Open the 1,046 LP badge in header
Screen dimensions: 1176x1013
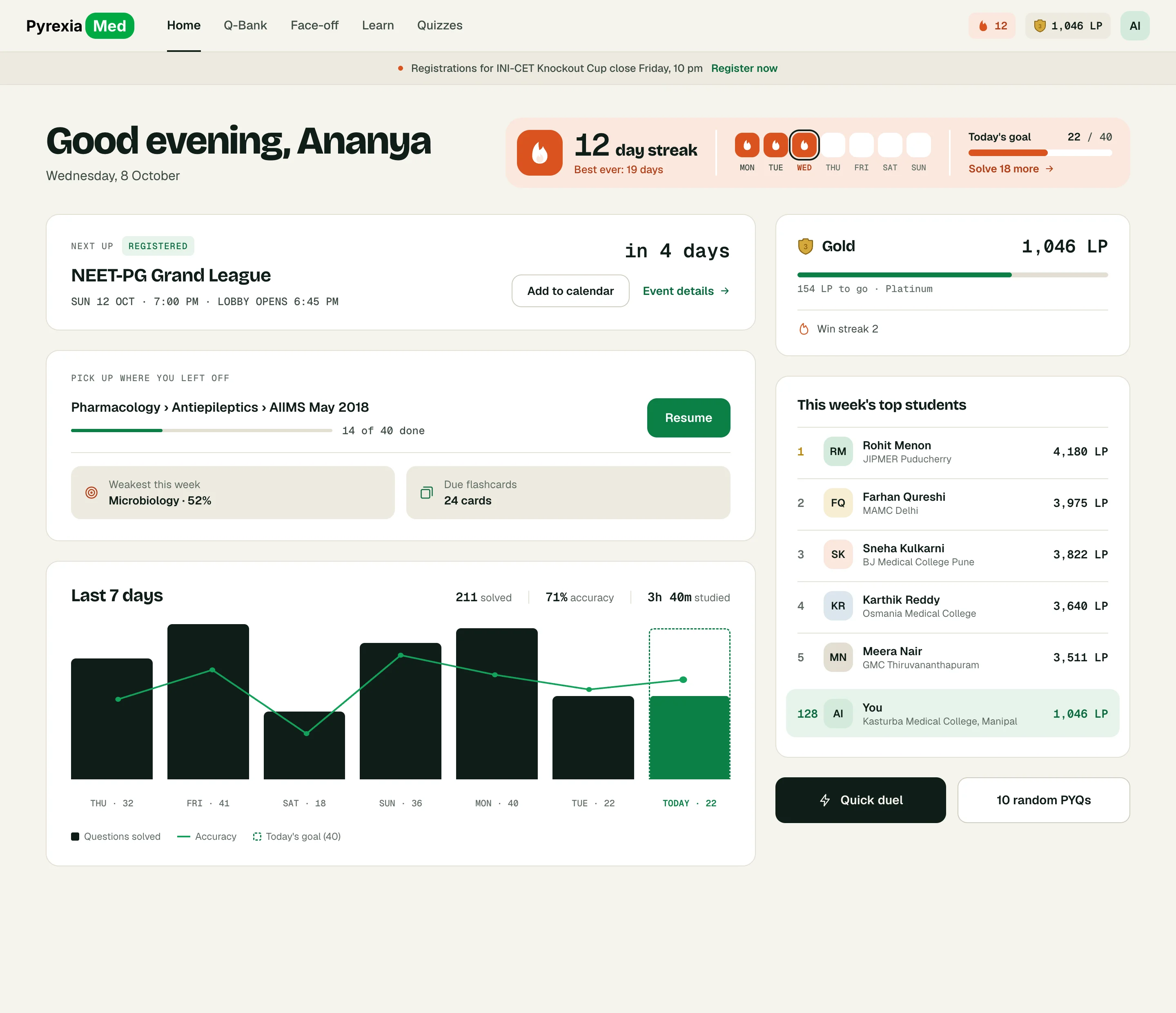click(x=1068, y=26)
